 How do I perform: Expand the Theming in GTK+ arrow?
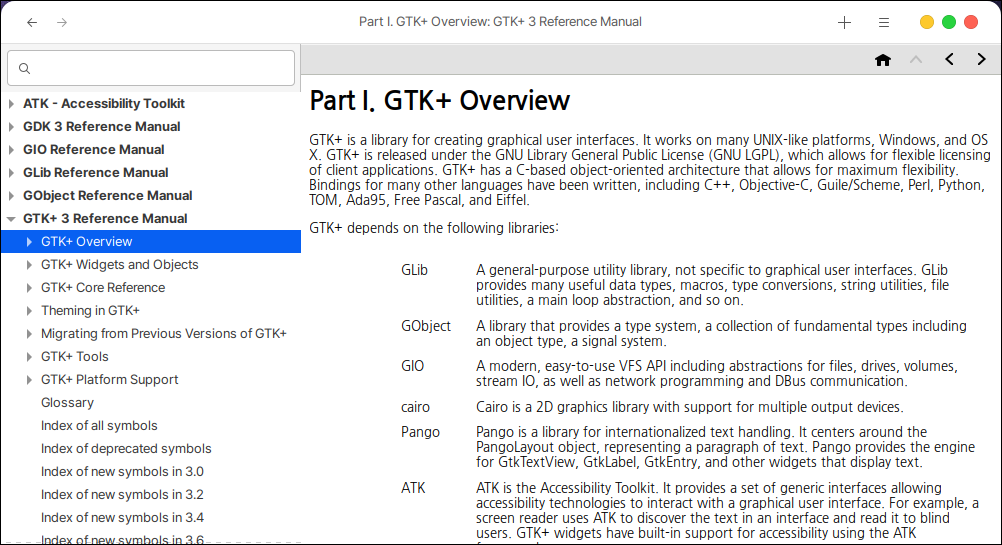[x=29, y=311]
